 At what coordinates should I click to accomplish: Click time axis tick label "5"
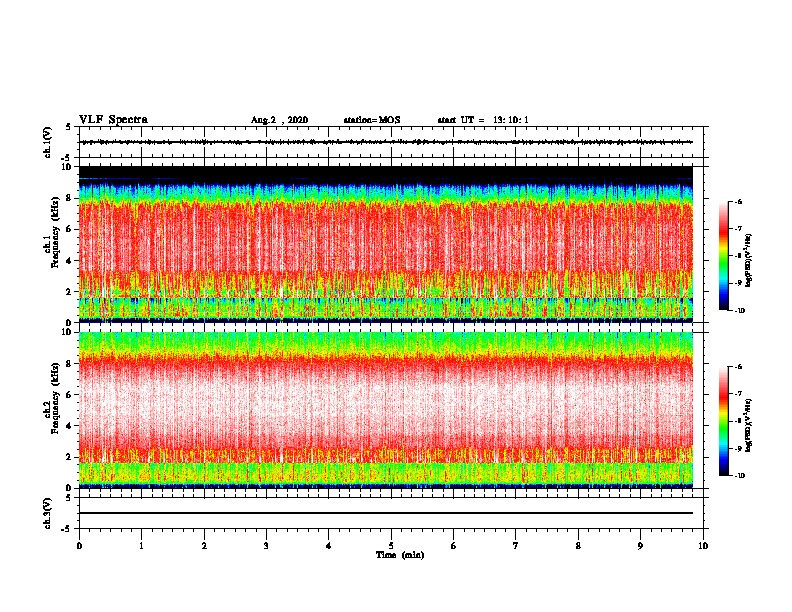(391, 546)
